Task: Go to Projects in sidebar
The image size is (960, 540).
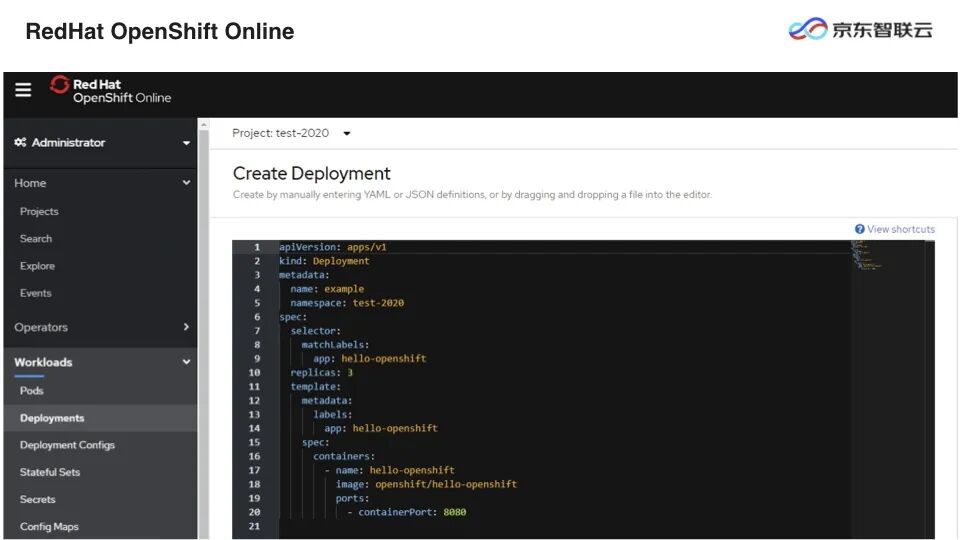Action: 39,211
